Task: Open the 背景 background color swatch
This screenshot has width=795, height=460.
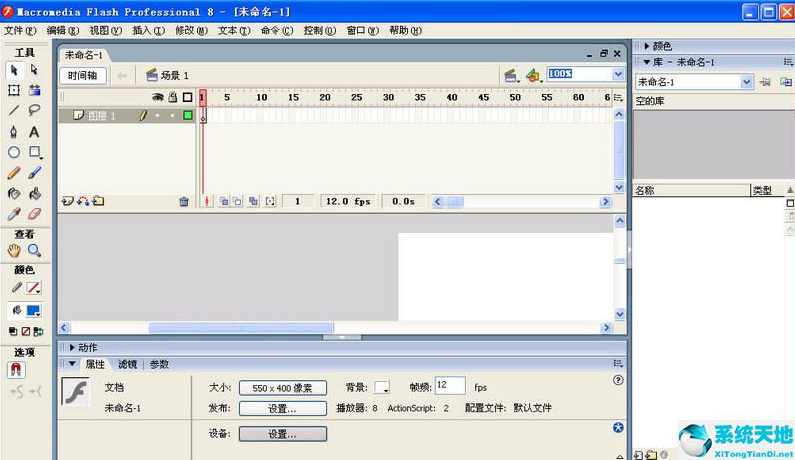Action: [382, 387]
